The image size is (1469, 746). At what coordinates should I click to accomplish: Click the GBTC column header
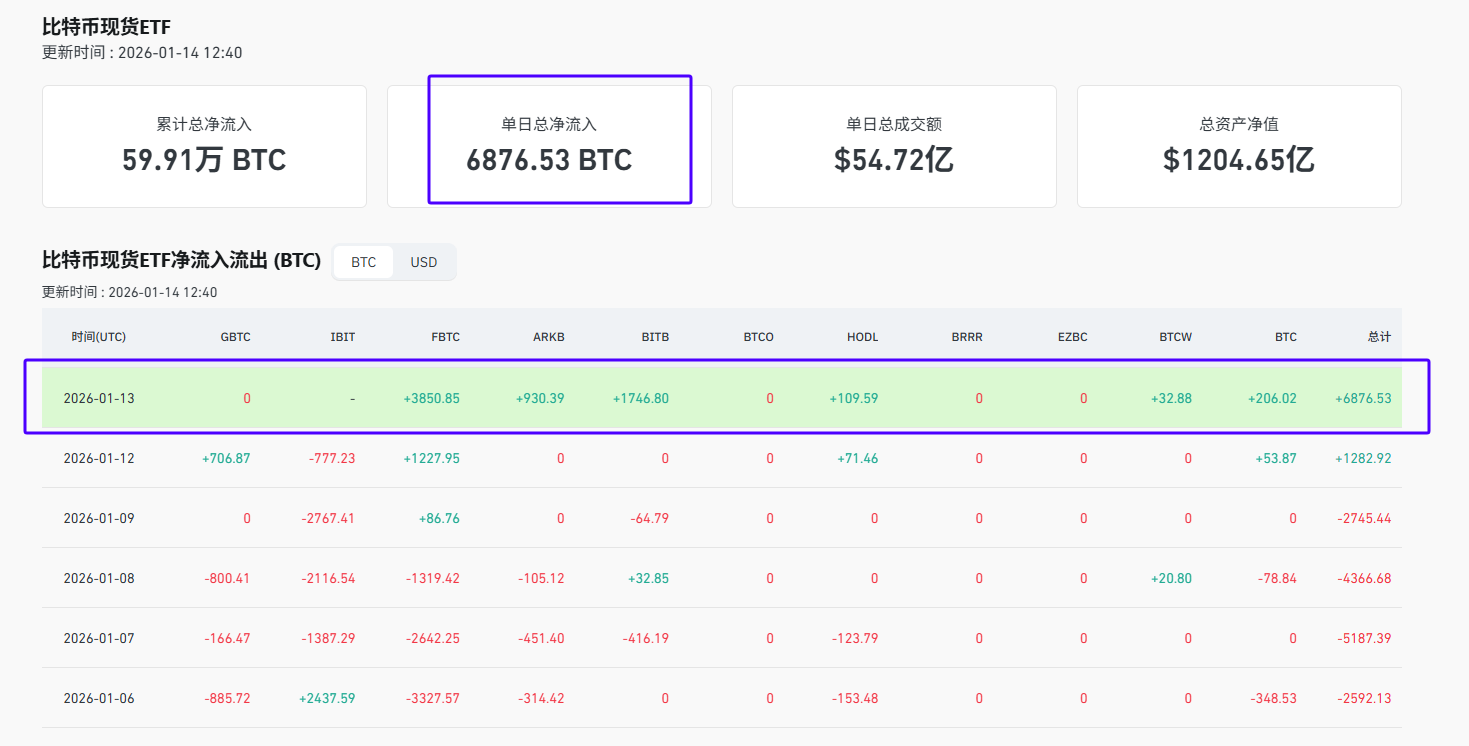click(236, 337)
